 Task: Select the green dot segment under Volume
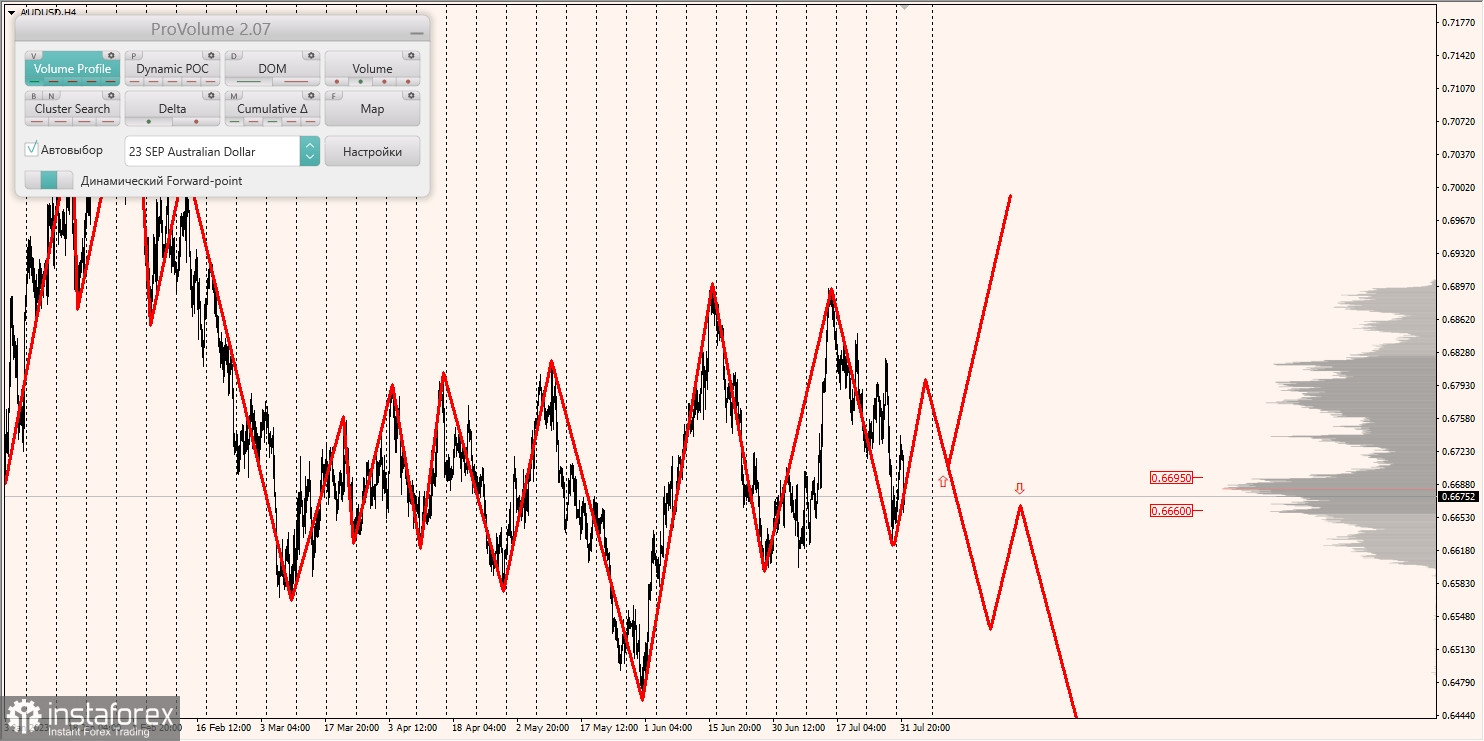click(360, 82)
